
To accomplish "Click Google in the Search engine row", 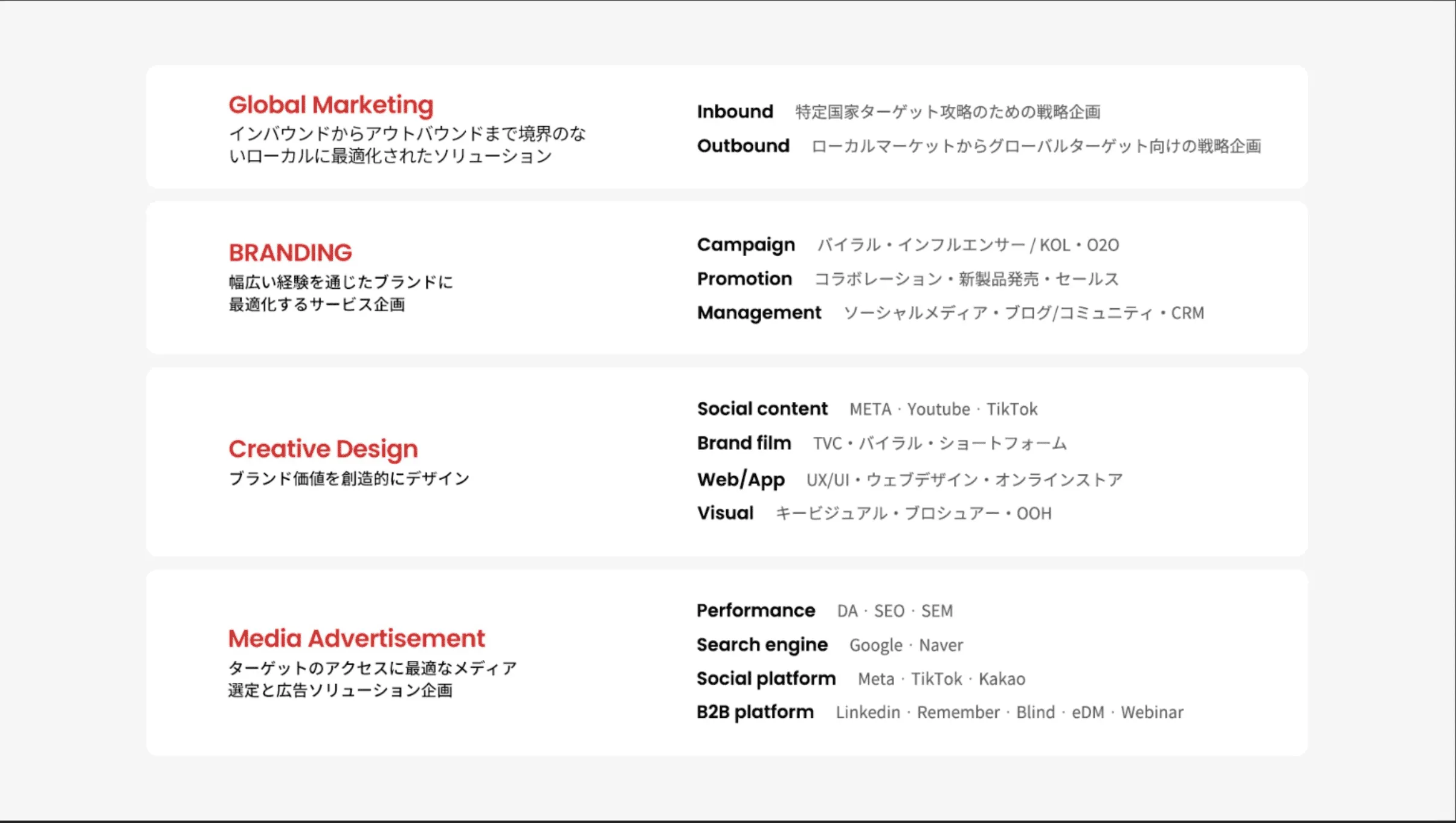I will (875, 645).
